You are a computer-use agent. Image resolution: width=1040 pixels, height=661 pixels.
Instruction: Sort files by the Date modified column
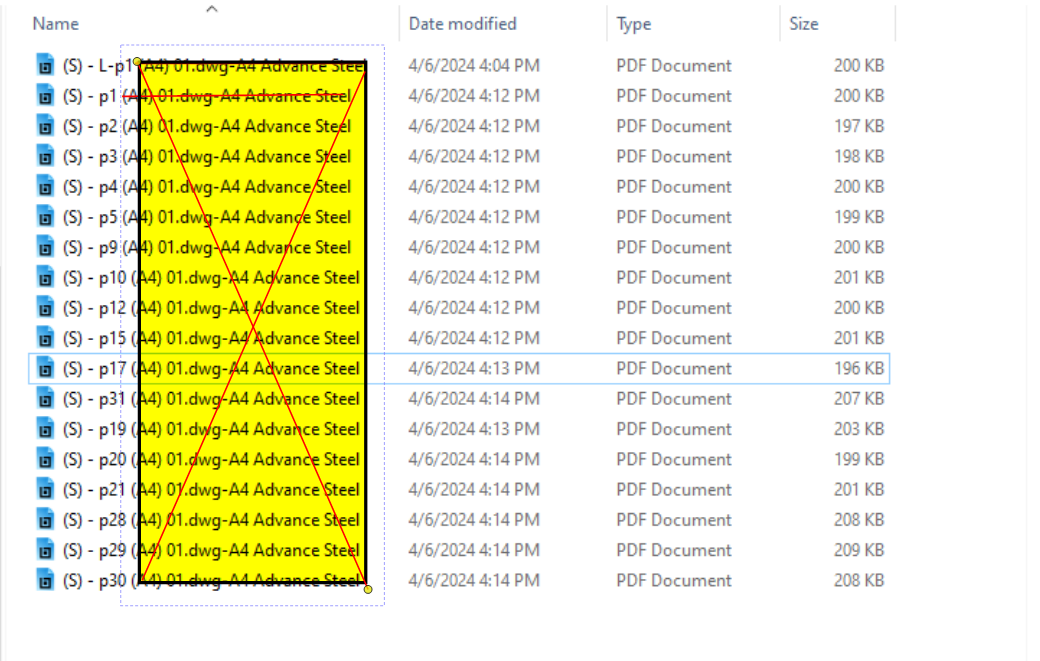(x=461, y=23)
